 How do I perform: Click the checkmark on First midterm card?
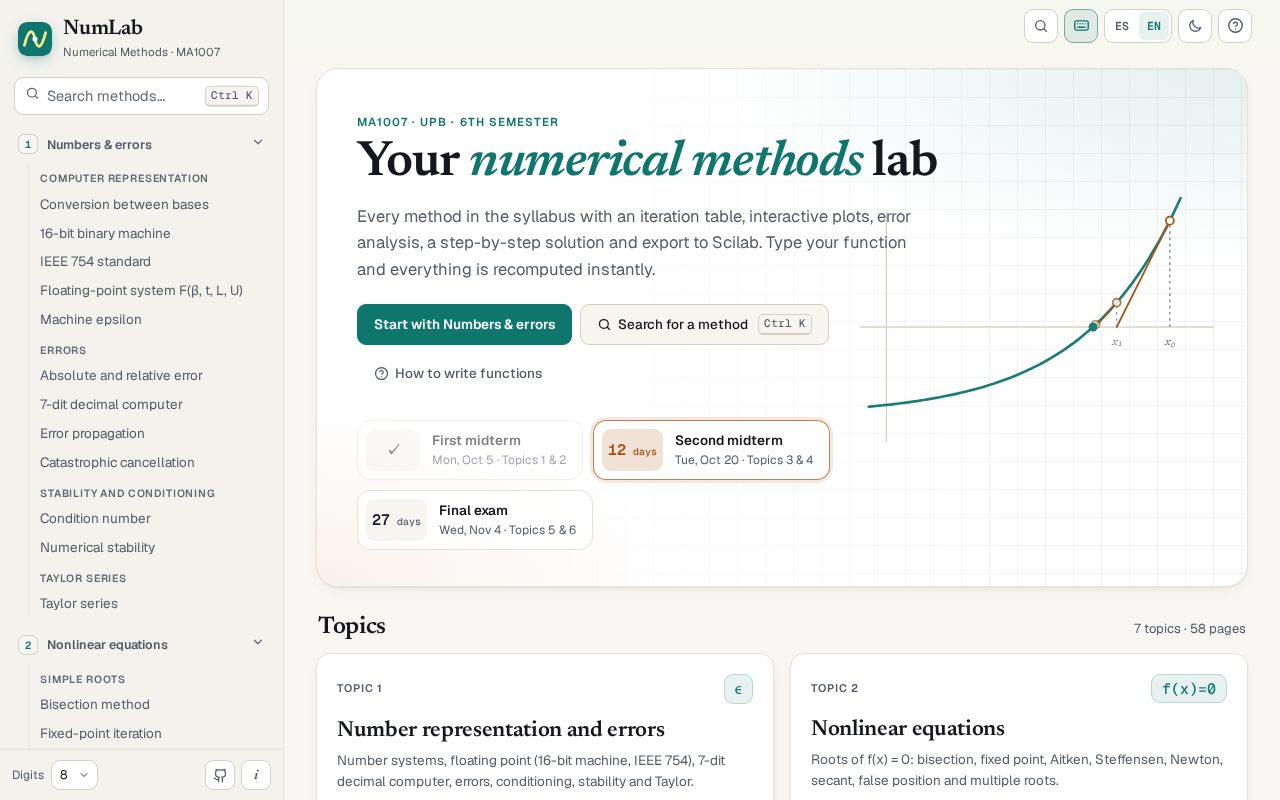coord(393,450)
